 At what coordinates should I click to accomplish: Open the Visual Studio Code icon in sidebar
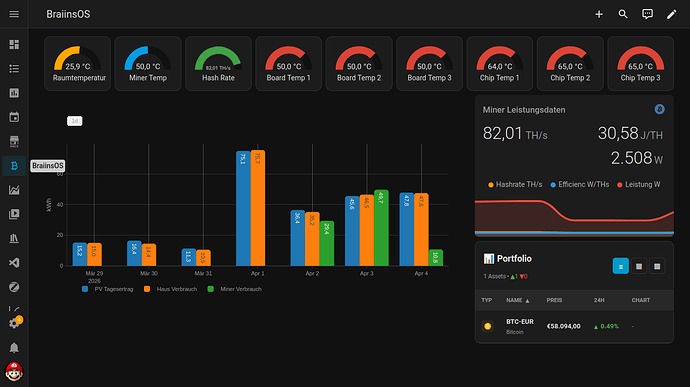click(14, 262)
